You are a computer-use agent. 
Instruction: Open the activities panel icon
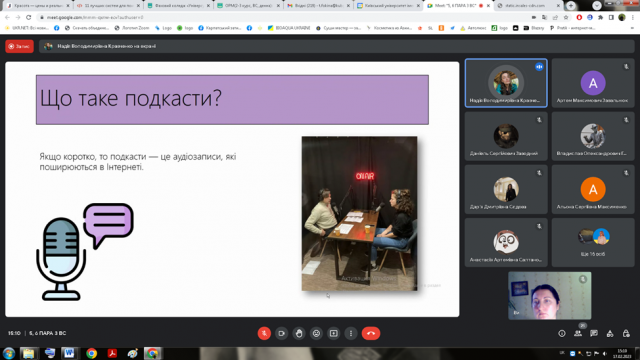click(610, 333)
